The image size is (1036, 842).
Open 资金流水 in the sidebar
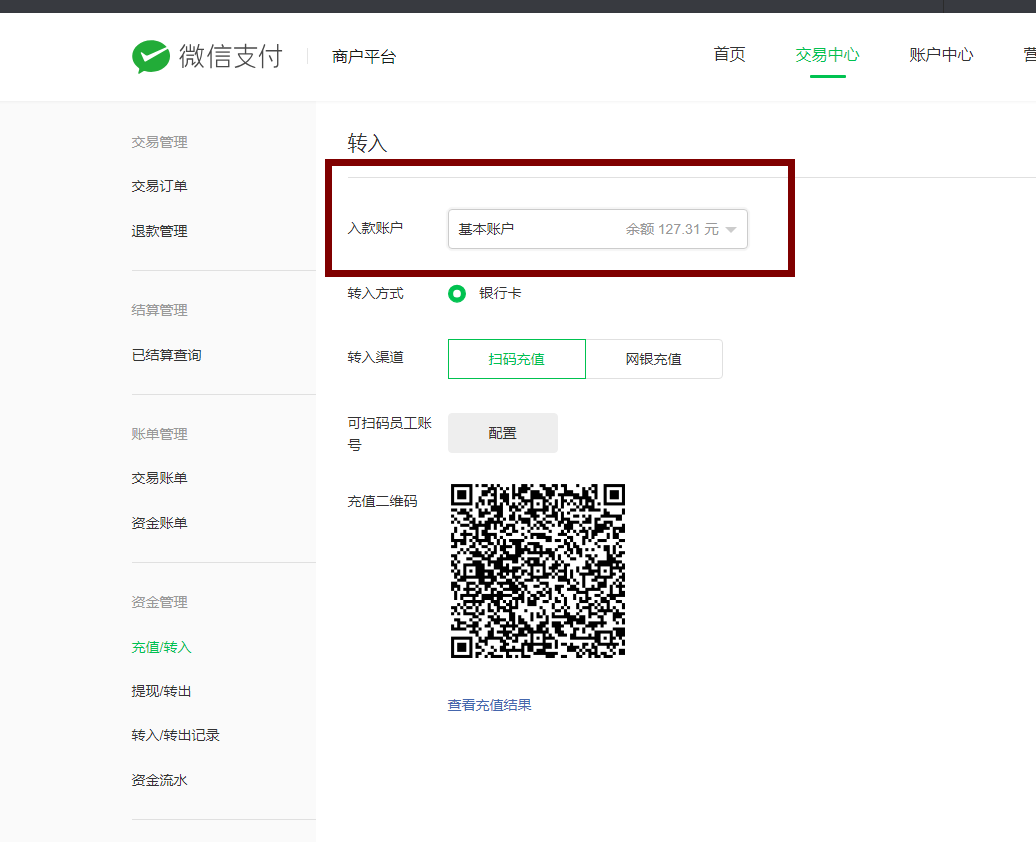pos(159,781)
